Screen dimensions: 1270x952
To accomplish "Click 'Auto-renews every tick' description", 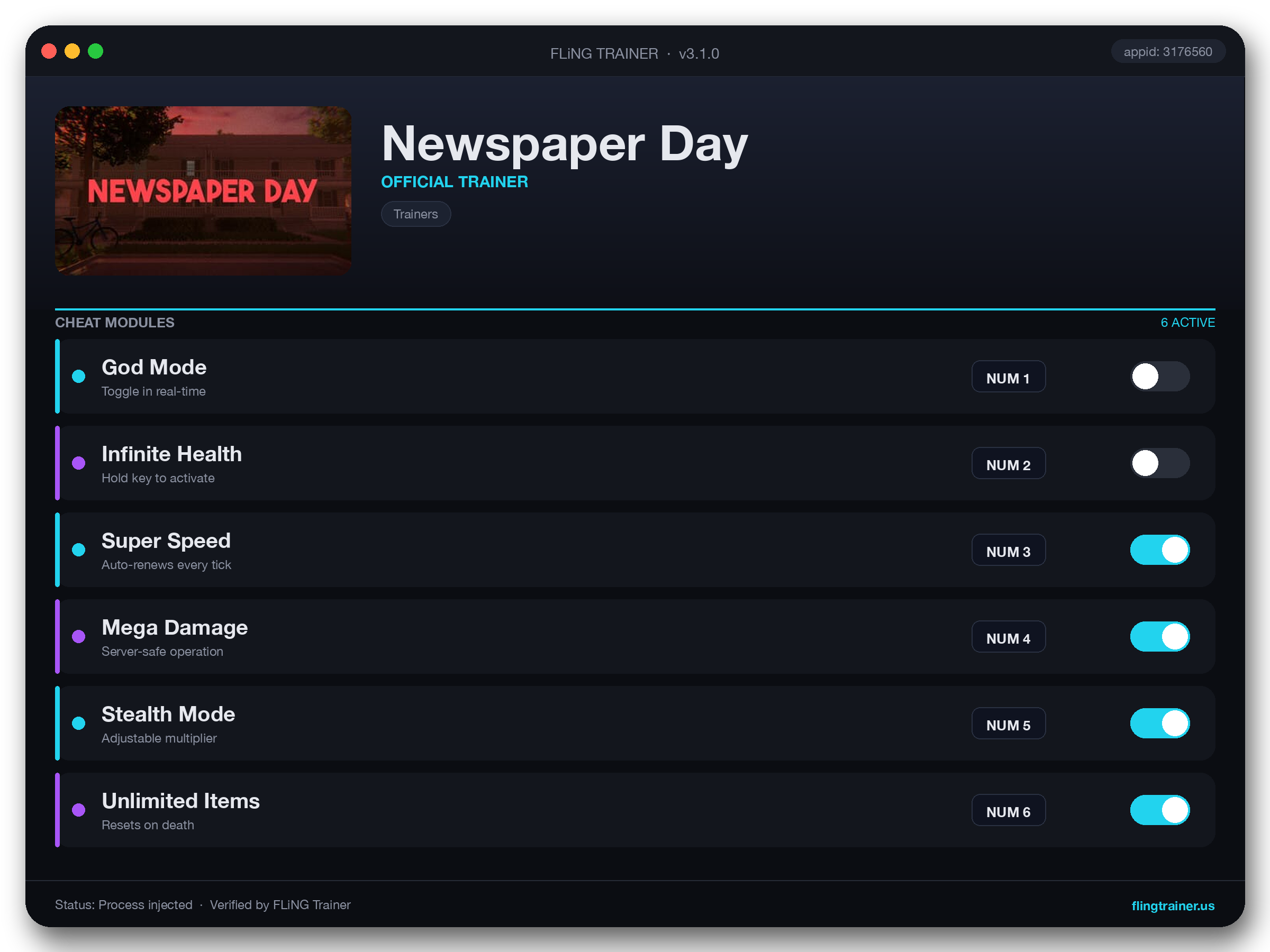I will [x=166, y=565].
